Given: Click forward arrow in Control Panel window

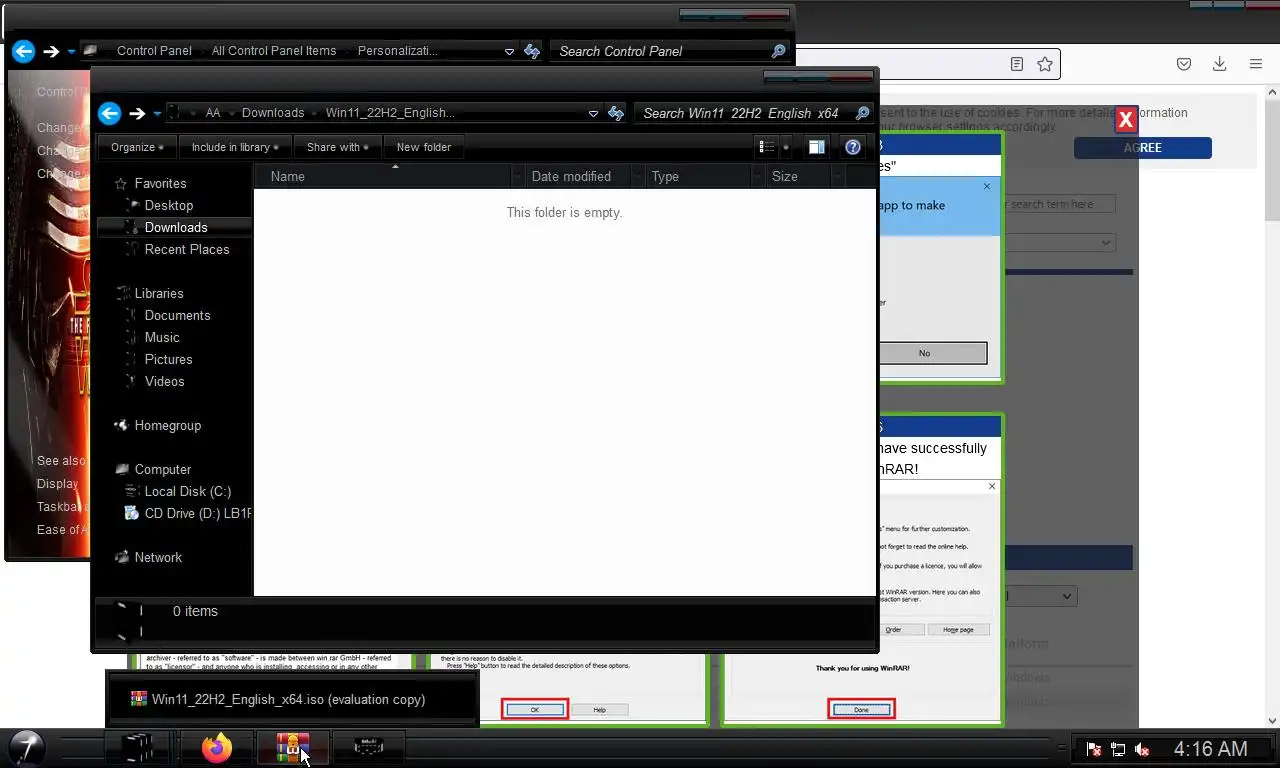Looking at the screenshot, I should pyautogui.click(x=51, y=51).
